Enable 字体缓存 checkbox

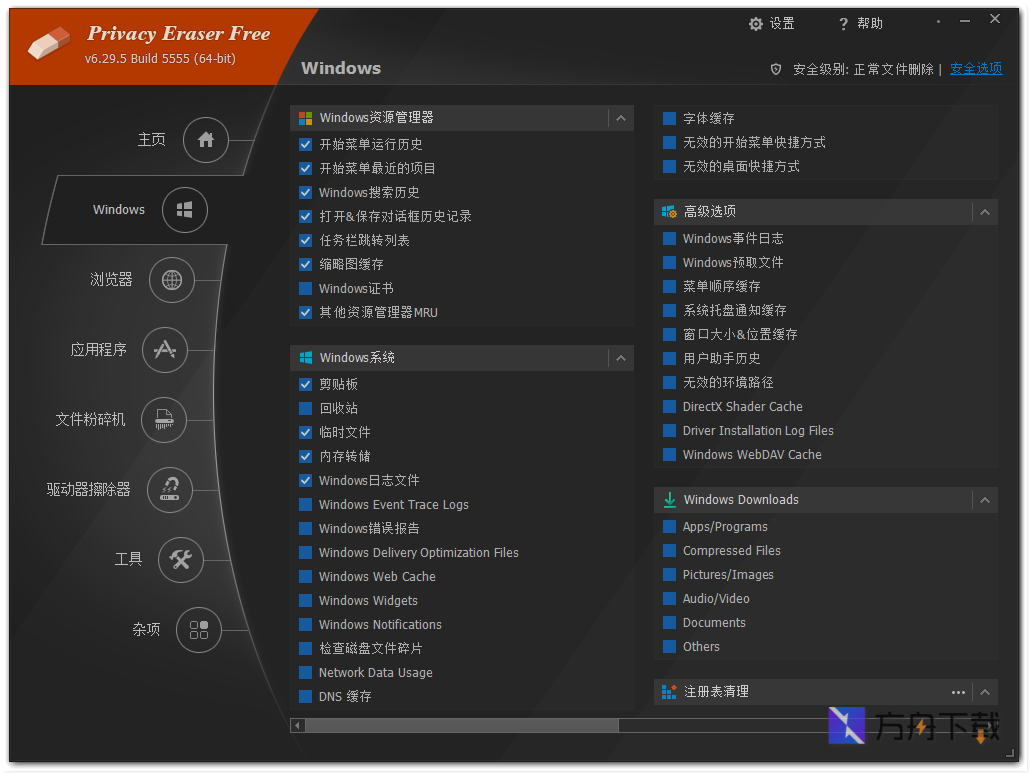(669, 119)
